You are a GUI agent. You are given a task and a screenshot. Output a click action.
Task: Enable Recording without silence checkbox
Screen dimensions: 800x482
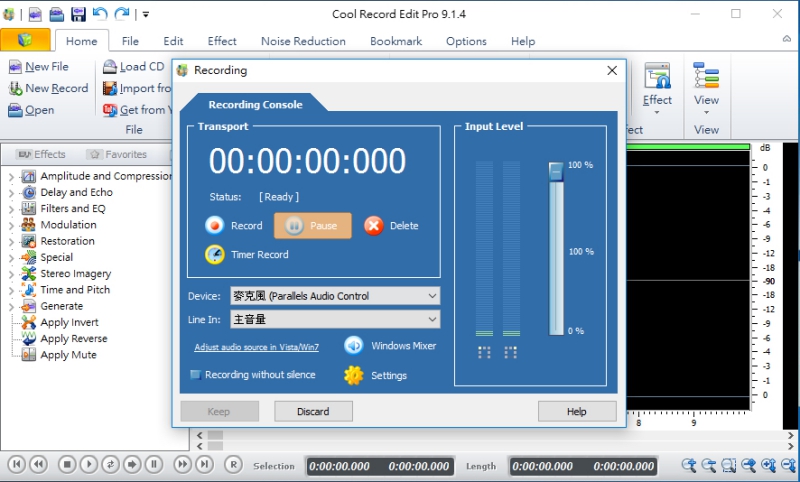pyautogui.click(x=196, y=375)
